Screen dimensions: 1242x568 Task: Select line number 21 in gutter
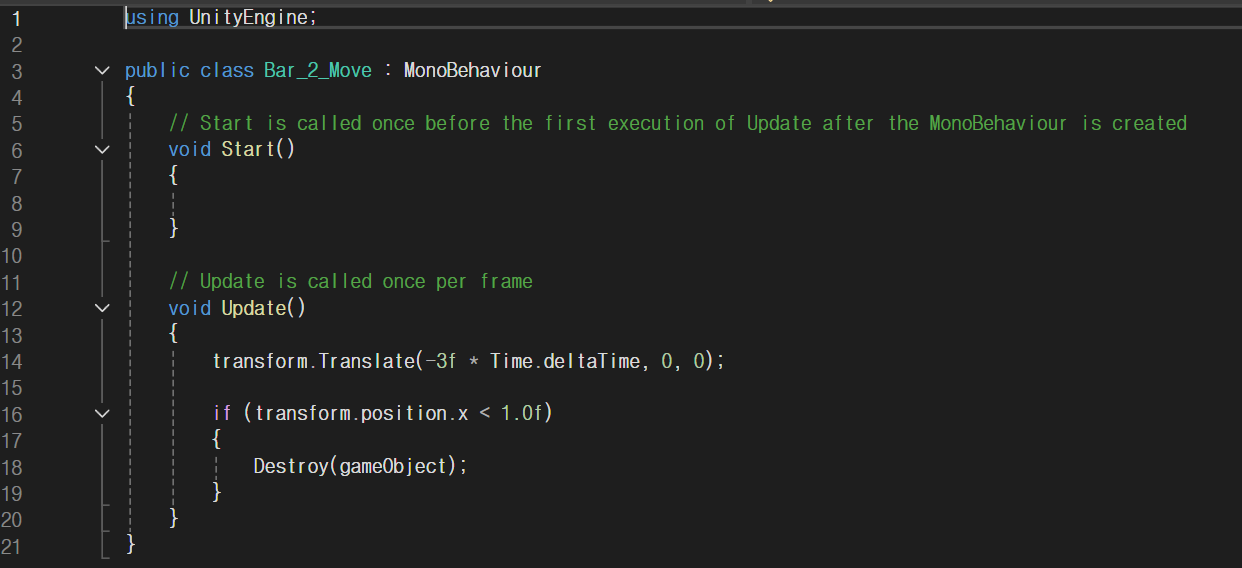[12, 546]
